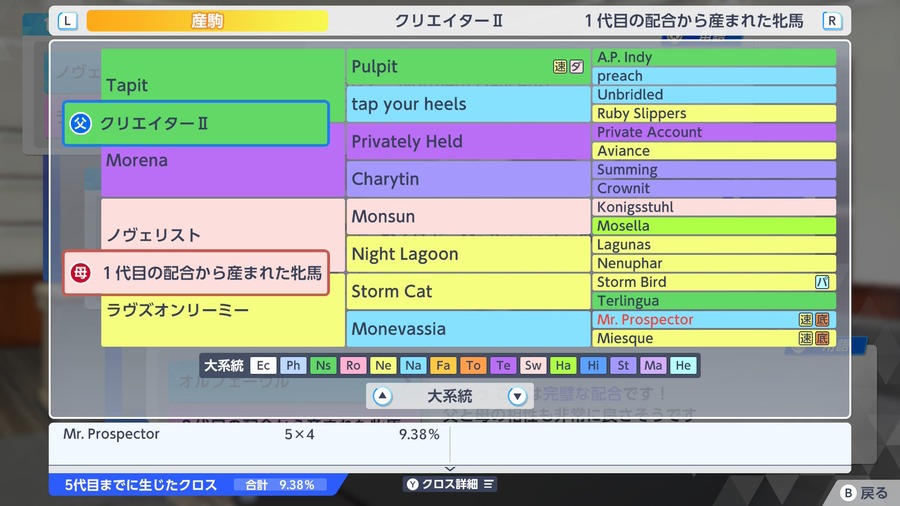Click the 5×4 cross value
The height and width of the screenshot is (506, 900).
pos(299,434)
